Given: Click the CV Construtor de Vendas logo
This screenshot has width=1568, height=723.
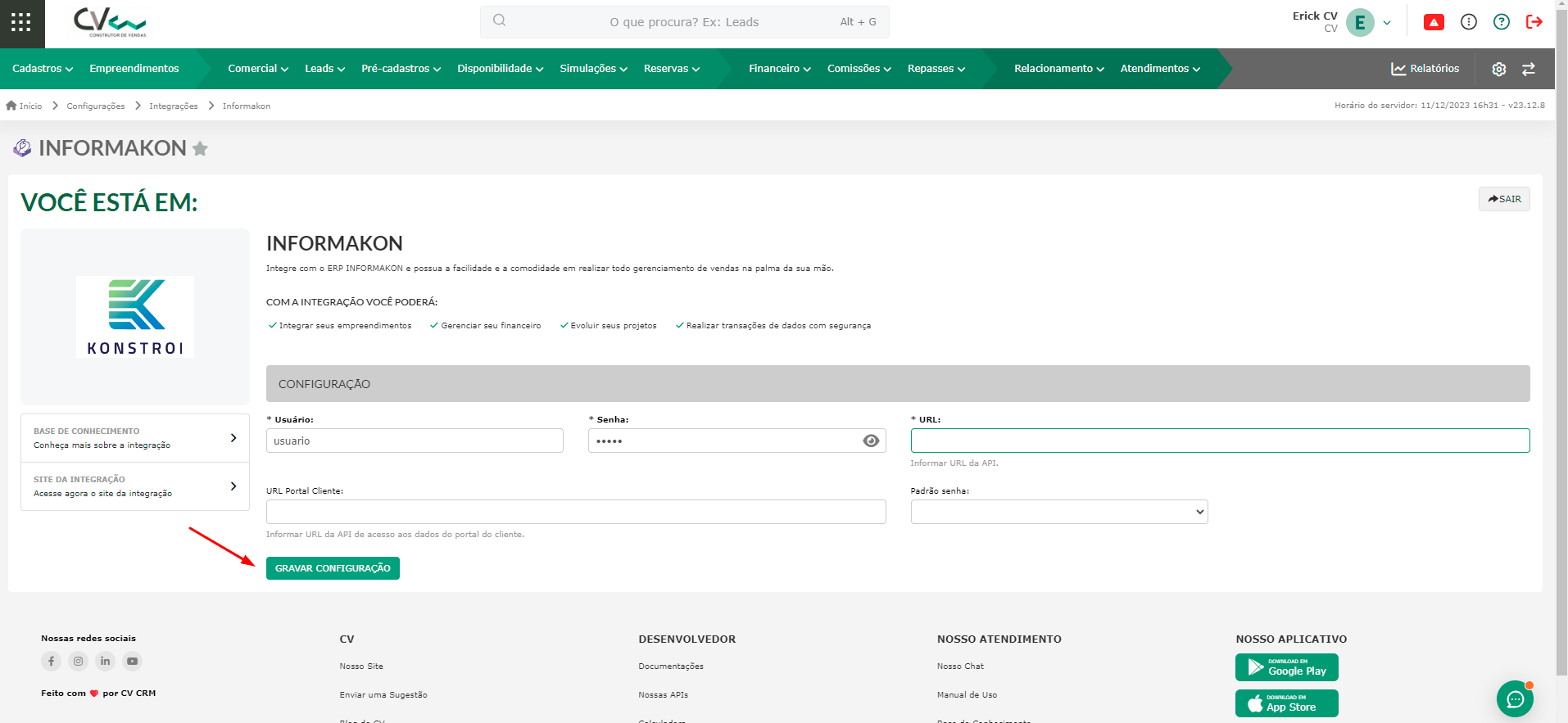Looking at the screenshot, I should pyautogui.click(x=110, y=23).
